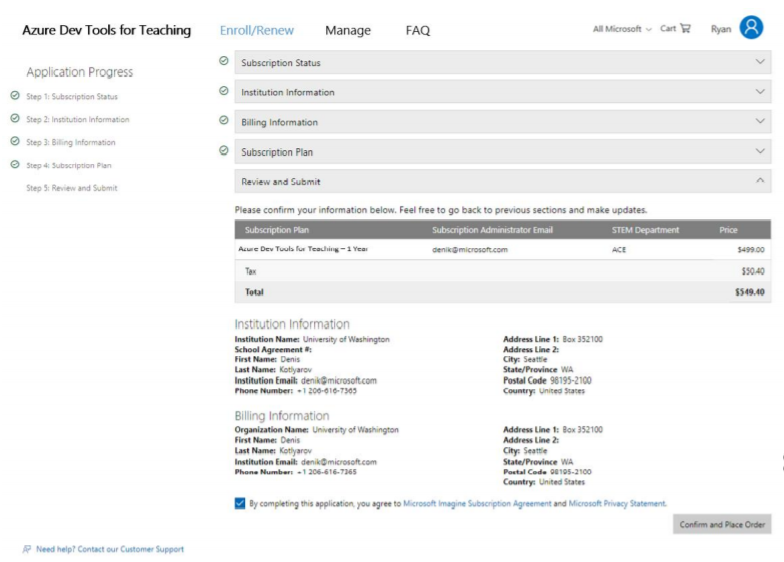The height and width of the screenshot is (562, 784).
Task: Click the tax amount $50.40
Action: click(x=752, y=272)
